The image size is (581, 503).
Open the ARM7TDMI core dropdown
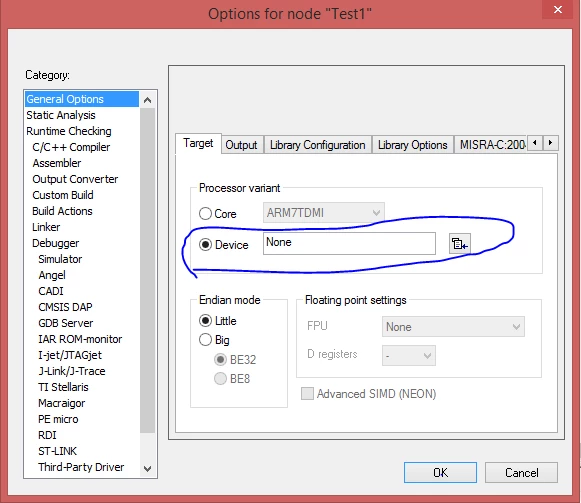323,213
